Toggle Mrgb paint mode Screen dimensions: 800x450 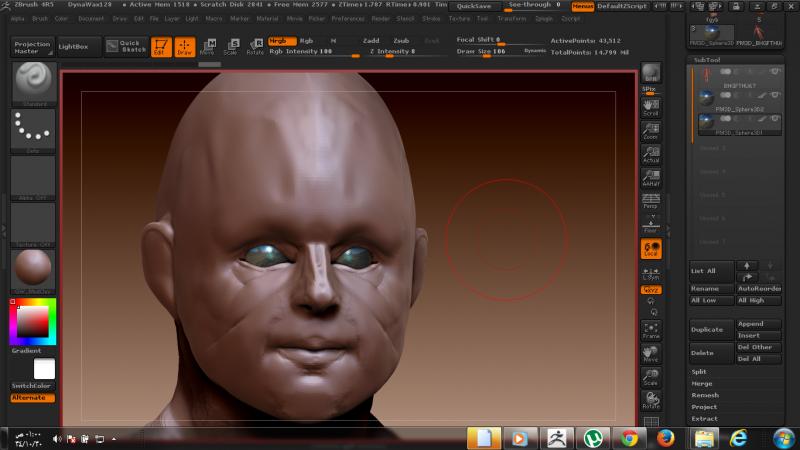282,41
